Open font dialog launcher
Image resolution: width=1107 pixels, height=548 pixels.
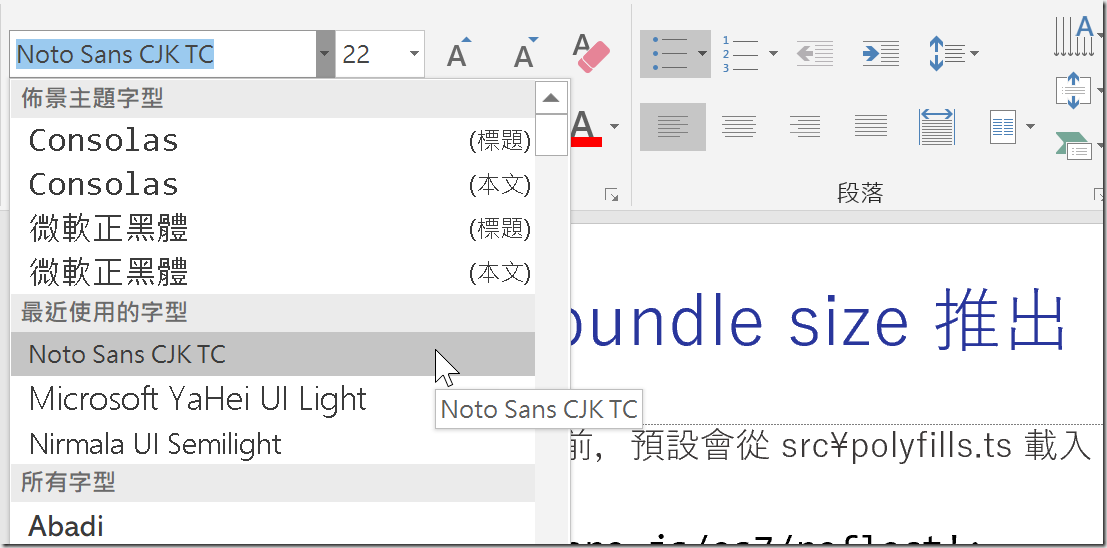611,195
